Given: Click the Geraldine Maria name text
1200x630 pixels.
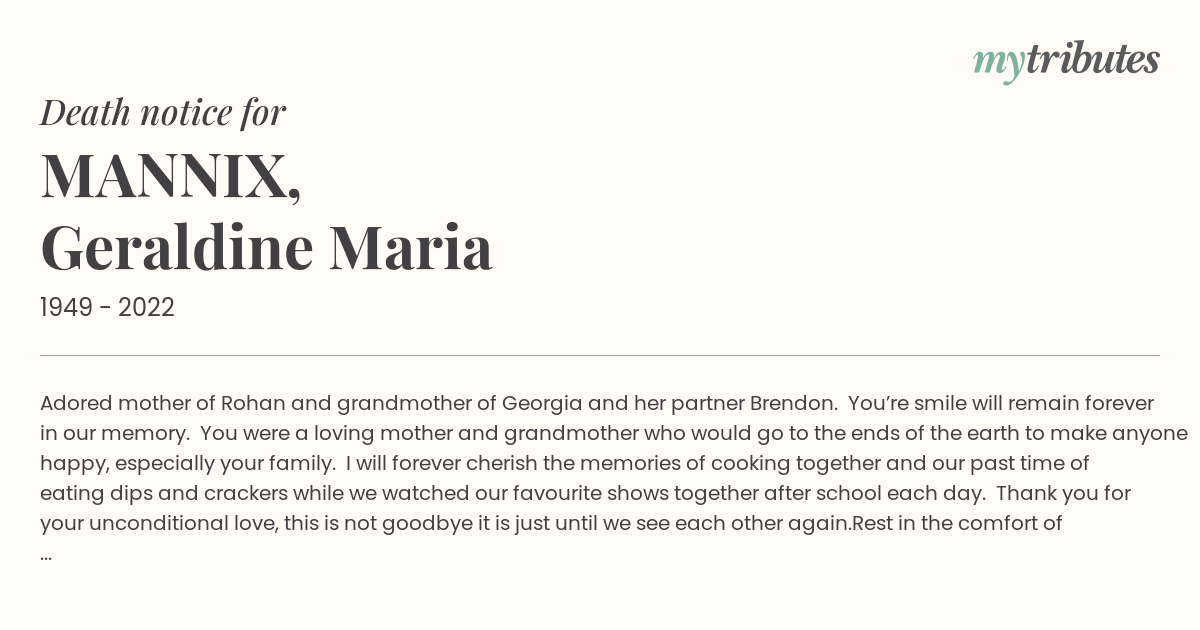Looking at the screenshot, I should point(266,248).
